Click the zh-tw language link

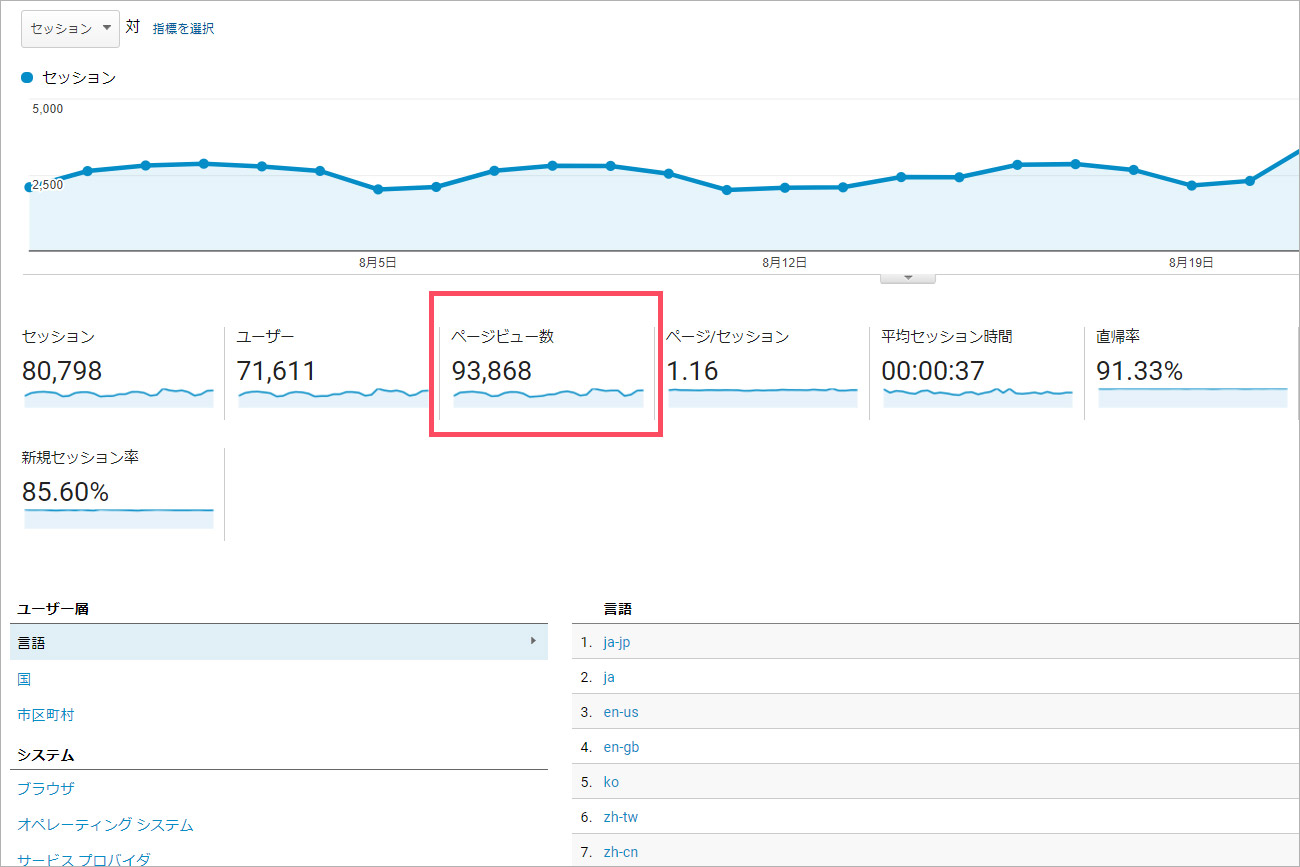(621, 817)
